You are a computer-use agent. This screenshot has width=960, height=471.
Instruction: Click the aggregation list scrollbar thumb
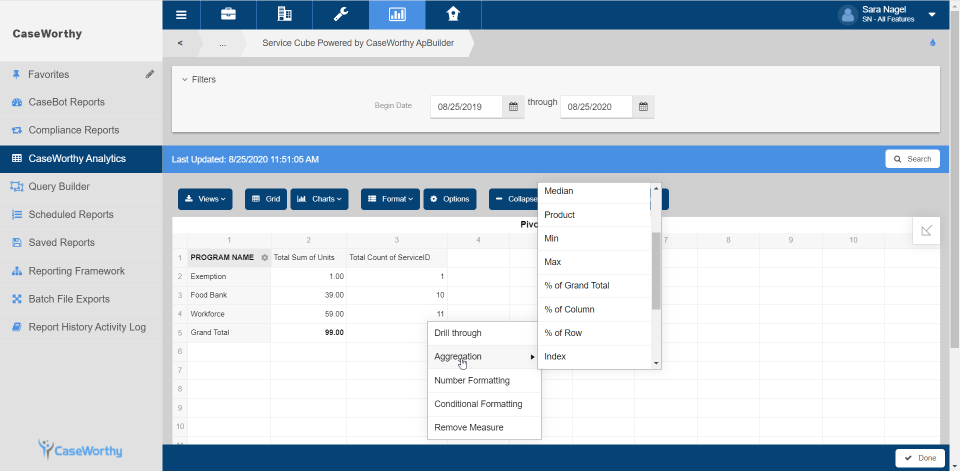point(656,271)
